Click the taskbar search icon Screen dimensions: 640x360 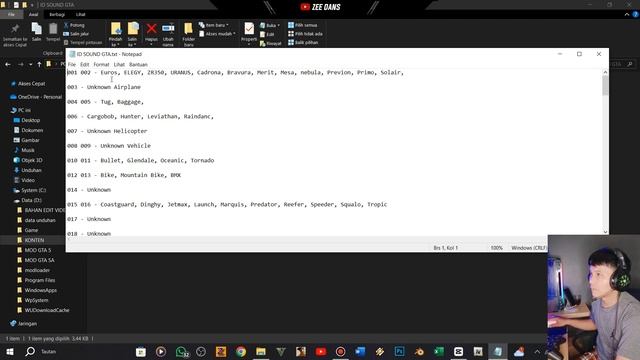[x=30, y=351]
